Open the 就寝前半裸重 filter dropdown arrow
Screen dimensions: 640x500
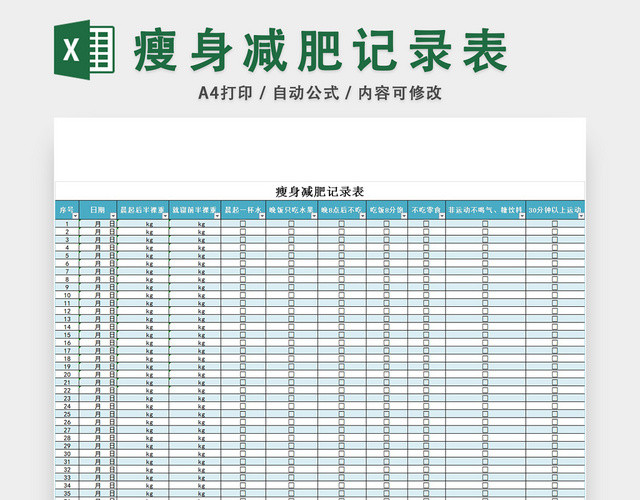[217, 216]
